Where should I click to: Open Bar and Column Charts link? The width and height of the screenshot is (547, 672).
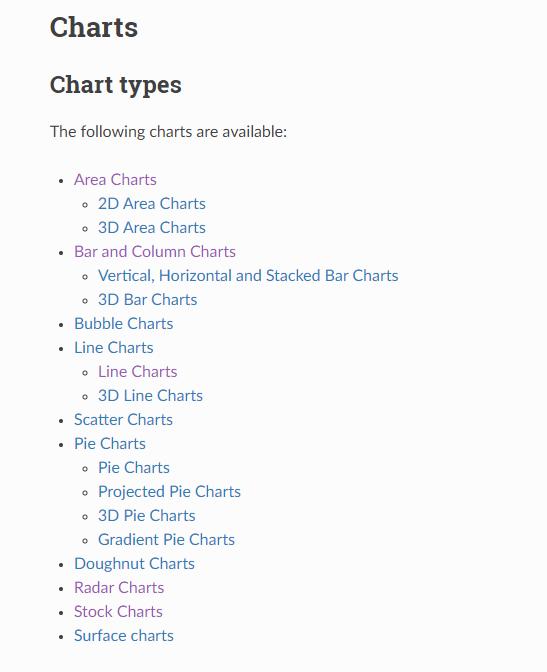155,252
